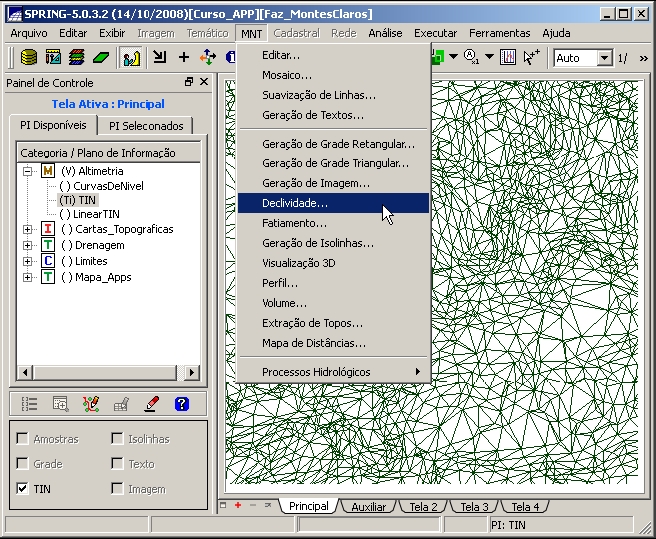Viewport: 656px width, 539px height.
Task: Toggle the Imagem checkbox
Action: point(117,489)
